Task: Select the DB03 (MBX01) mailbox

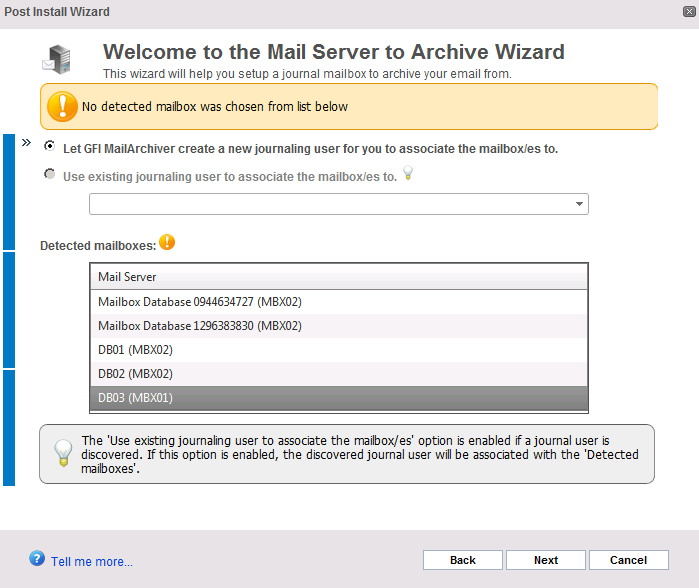Action: (x=339, y=398)
